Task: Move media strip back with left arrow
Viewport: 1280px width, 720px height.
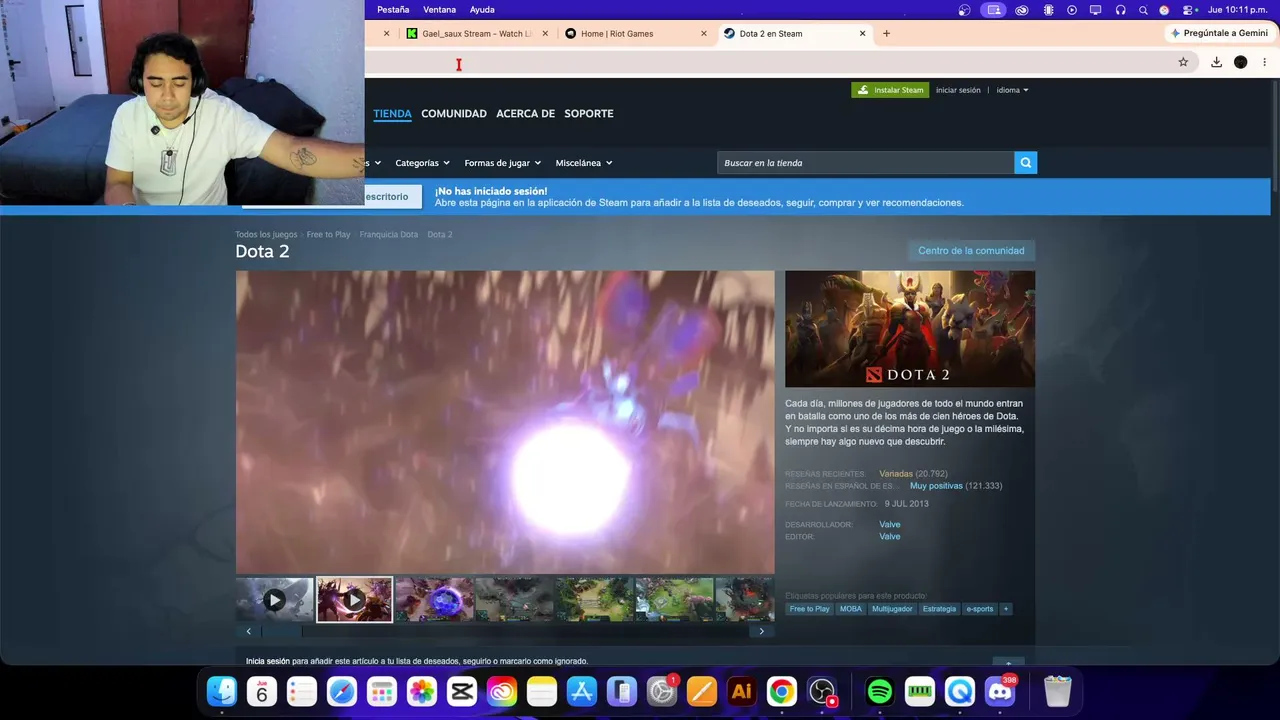Action: [249, 631]
